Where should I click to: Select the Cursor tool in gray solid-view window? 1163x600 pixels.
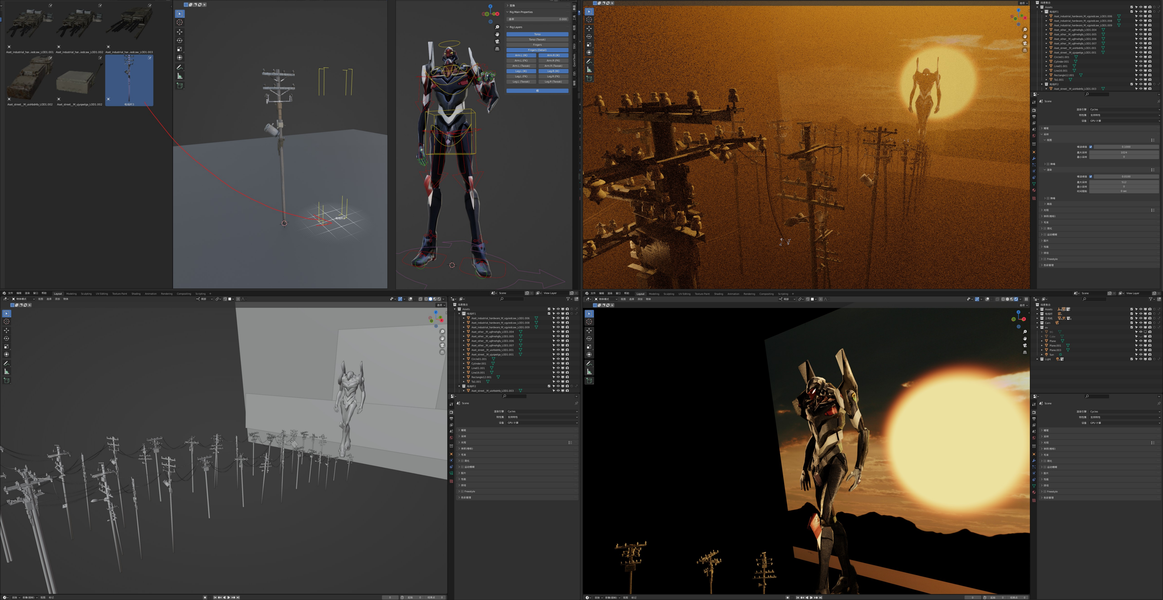point(7,322)
